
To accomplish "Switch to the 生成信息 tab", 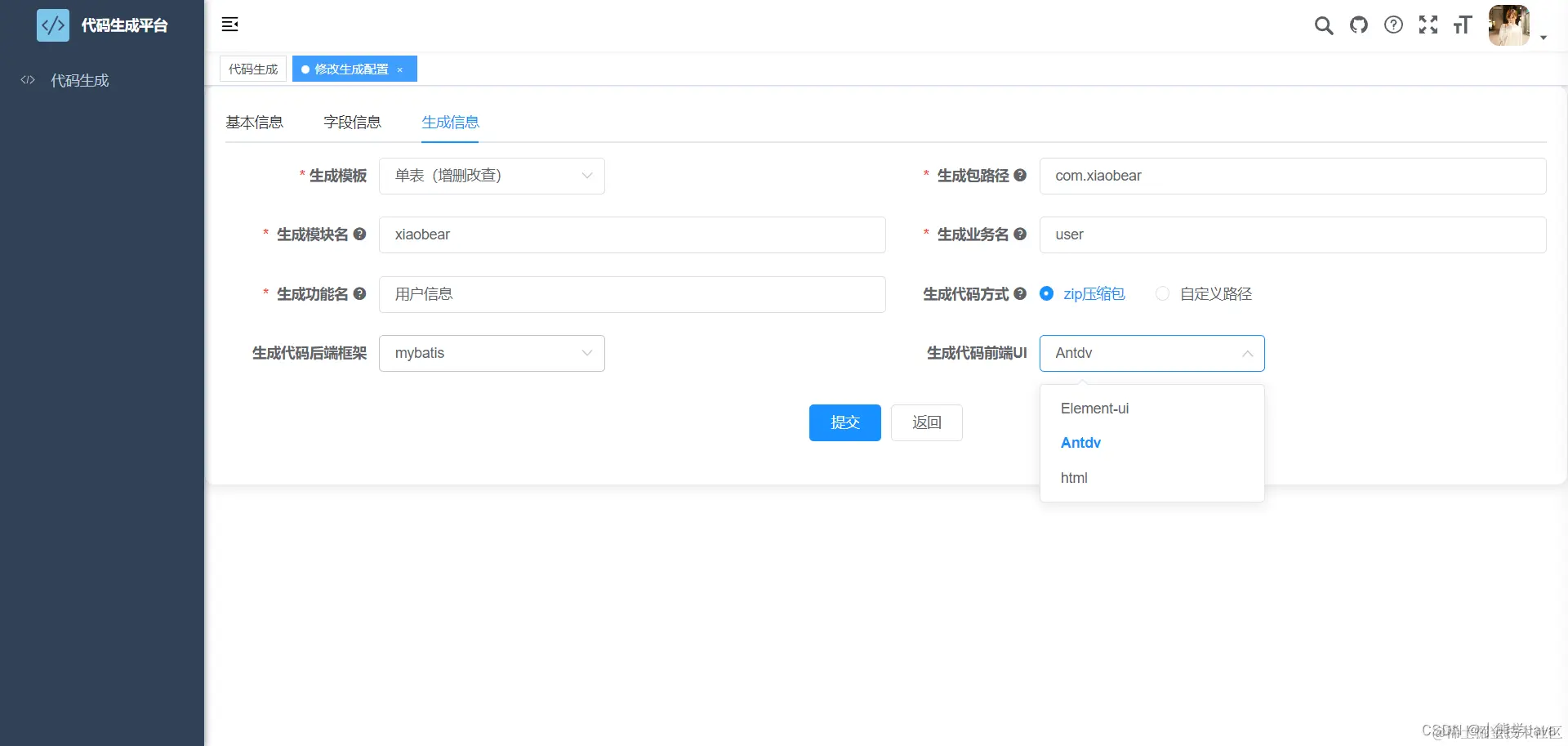I will [x=450, y=123].
